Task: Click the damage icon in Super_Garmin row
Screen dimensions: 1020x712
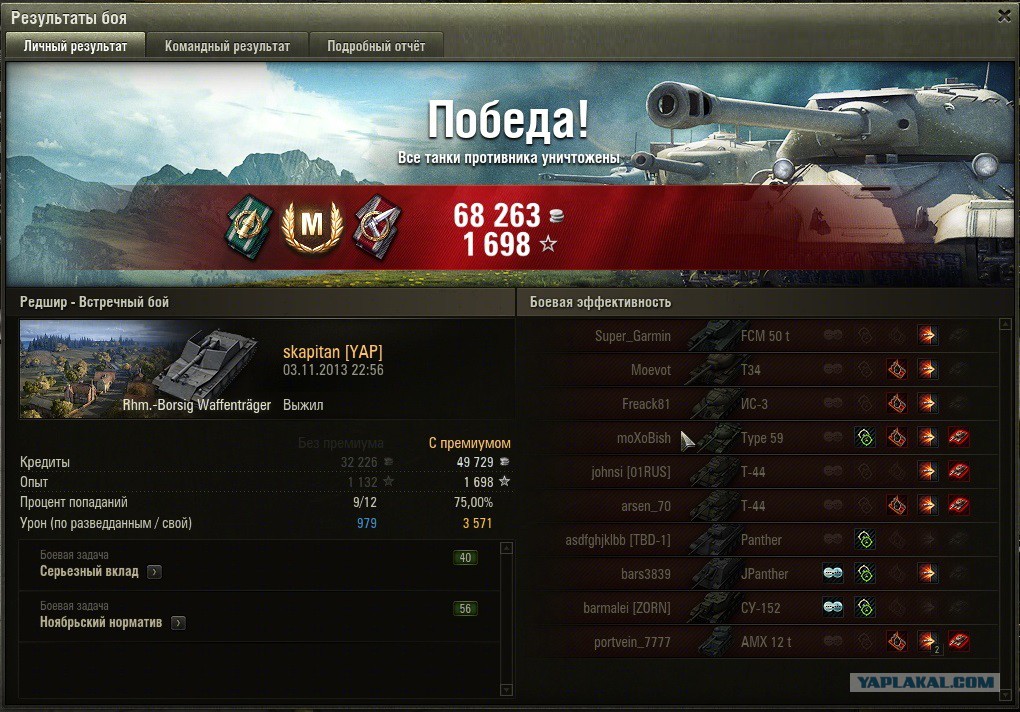Action: [928, 336]
